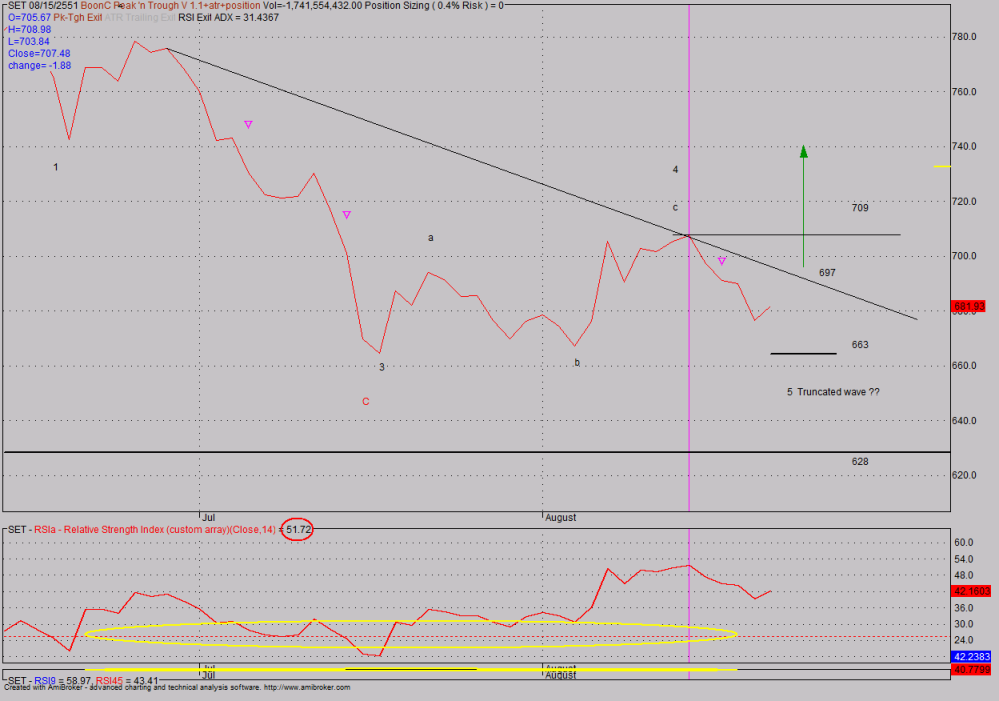Select the horizontal line at the 709 level
The width and height of the screenshot is (999, 701).
click(787, 235)
